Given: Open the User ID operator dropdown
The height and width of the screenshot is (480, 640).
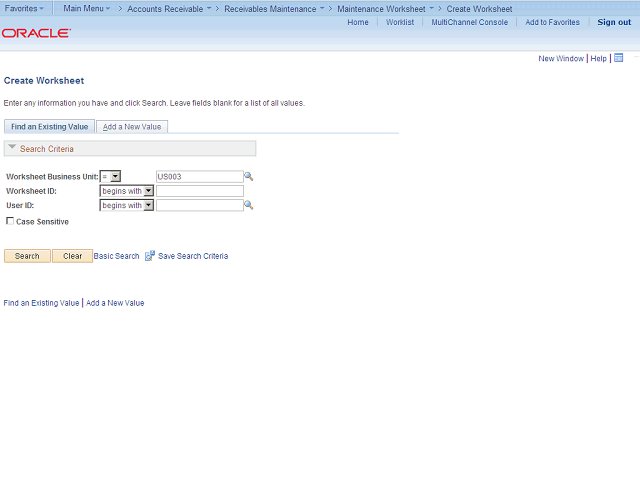Looking at the screenshot, I should pos(127,205).
